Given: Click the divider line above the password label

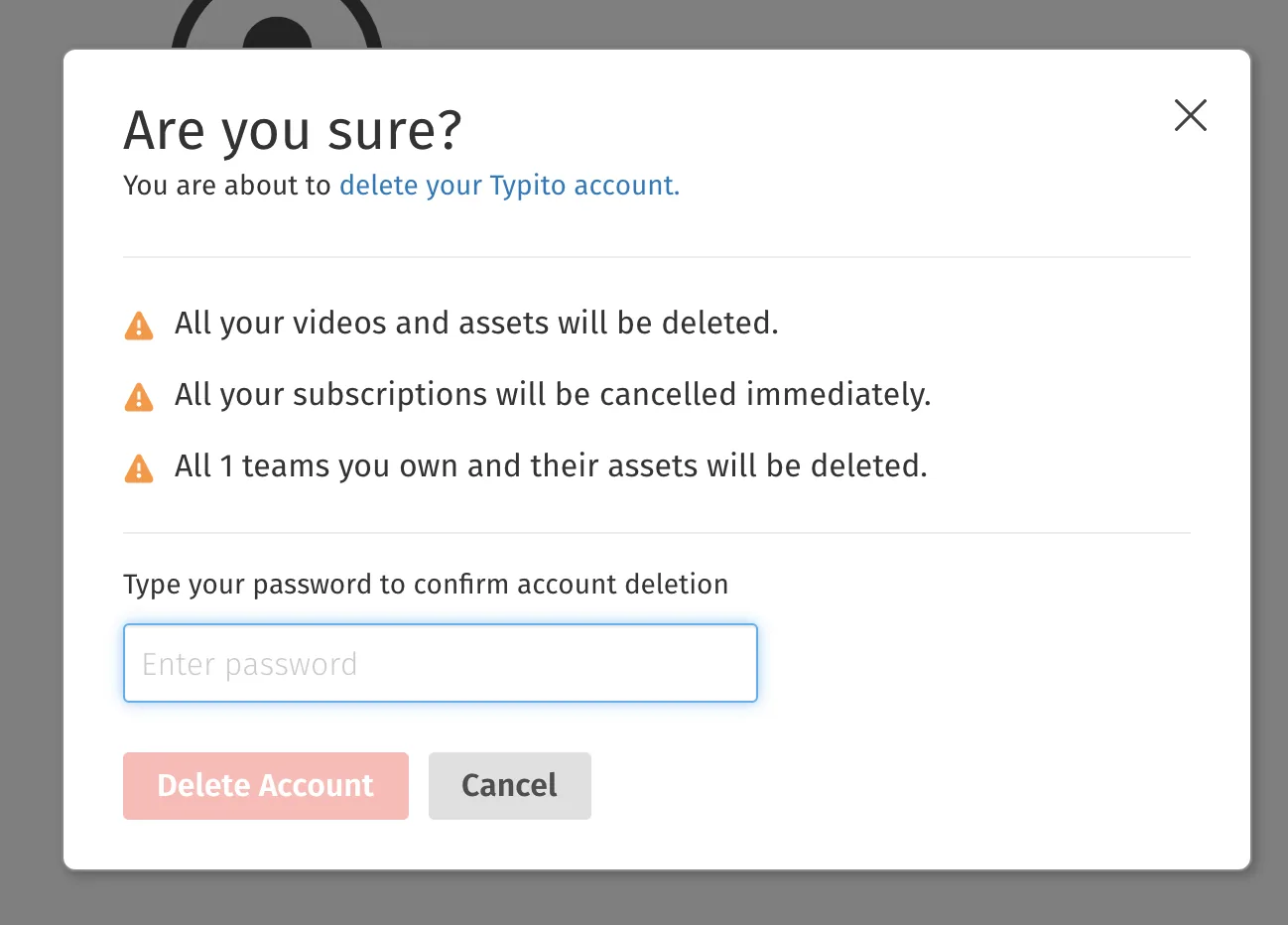Looking at the screenshot, I should pos(657,533).
